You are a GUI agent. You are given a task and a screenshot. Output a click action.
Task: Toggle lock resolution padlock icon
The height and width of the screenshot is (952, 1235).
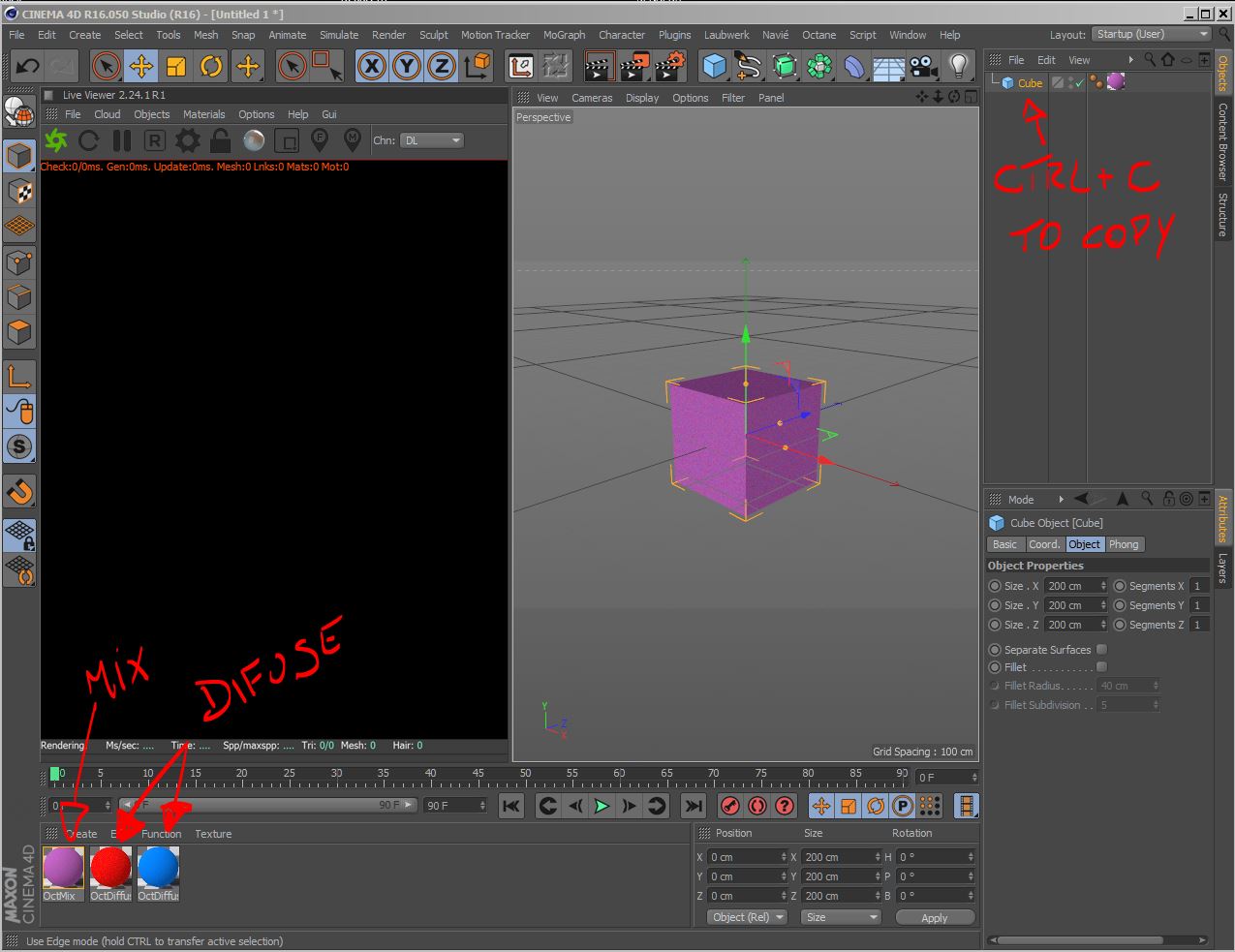pos(221,140)
